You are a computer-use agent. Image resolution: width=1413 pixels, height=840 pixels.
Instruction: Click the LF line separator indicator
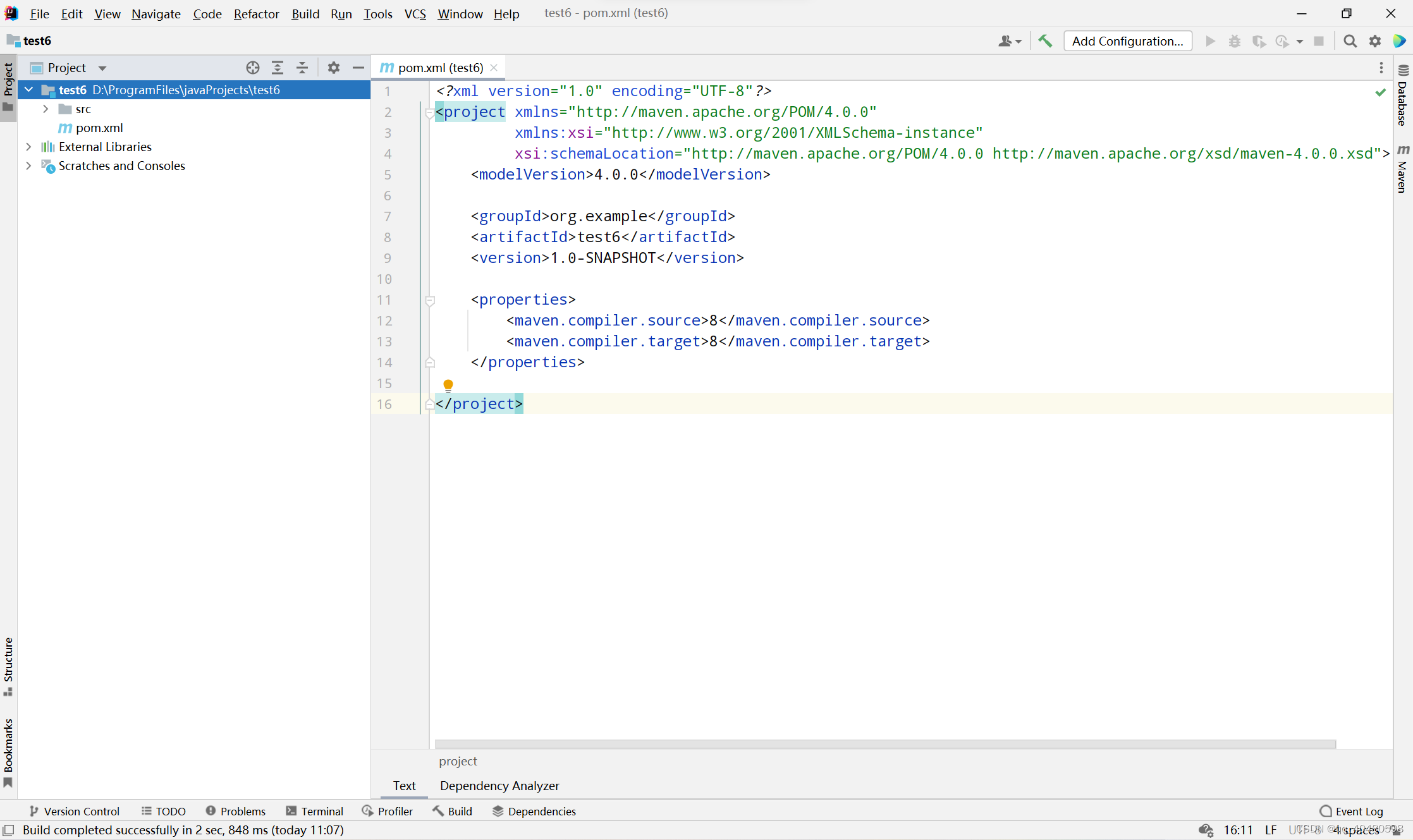[1271, 830]
